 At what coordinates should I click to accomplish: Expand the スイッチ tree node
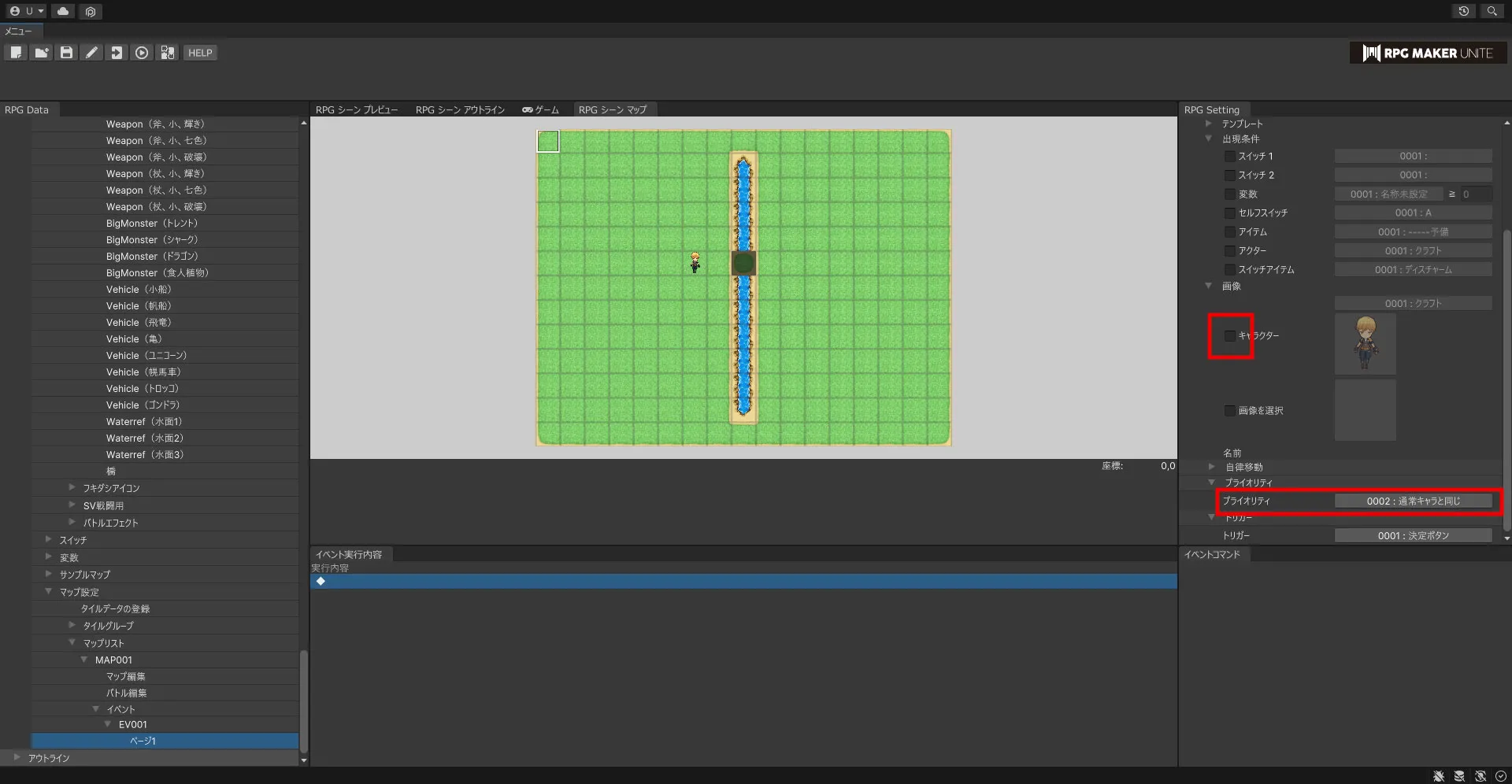49,540
